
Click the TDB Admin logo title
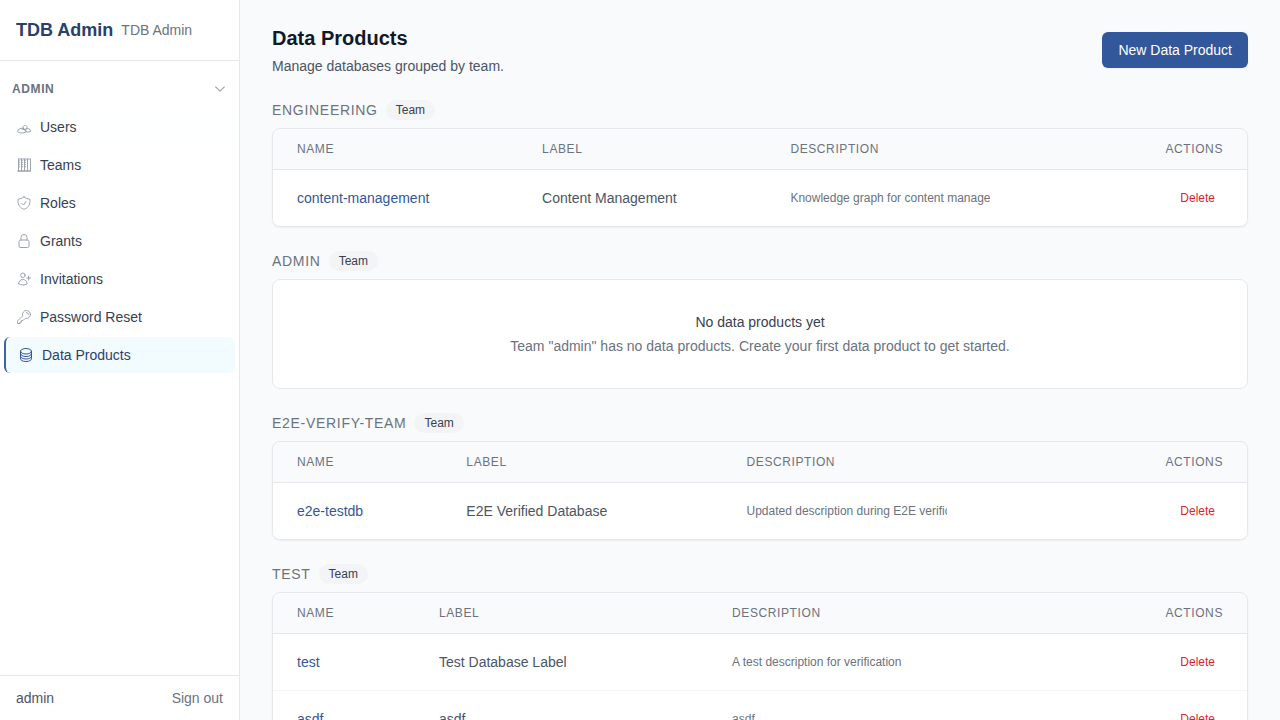click(x=64, y=30)
